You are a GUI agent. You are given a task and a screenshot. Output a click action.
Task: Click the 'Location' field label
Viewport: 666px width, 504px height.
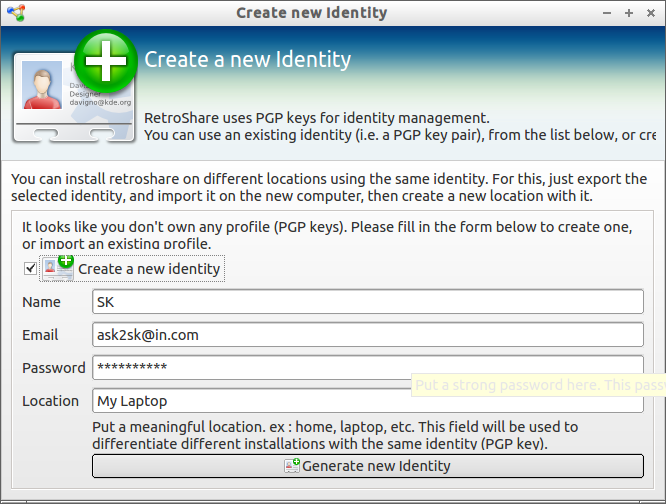pyautogui.click(x=51, y=401)
